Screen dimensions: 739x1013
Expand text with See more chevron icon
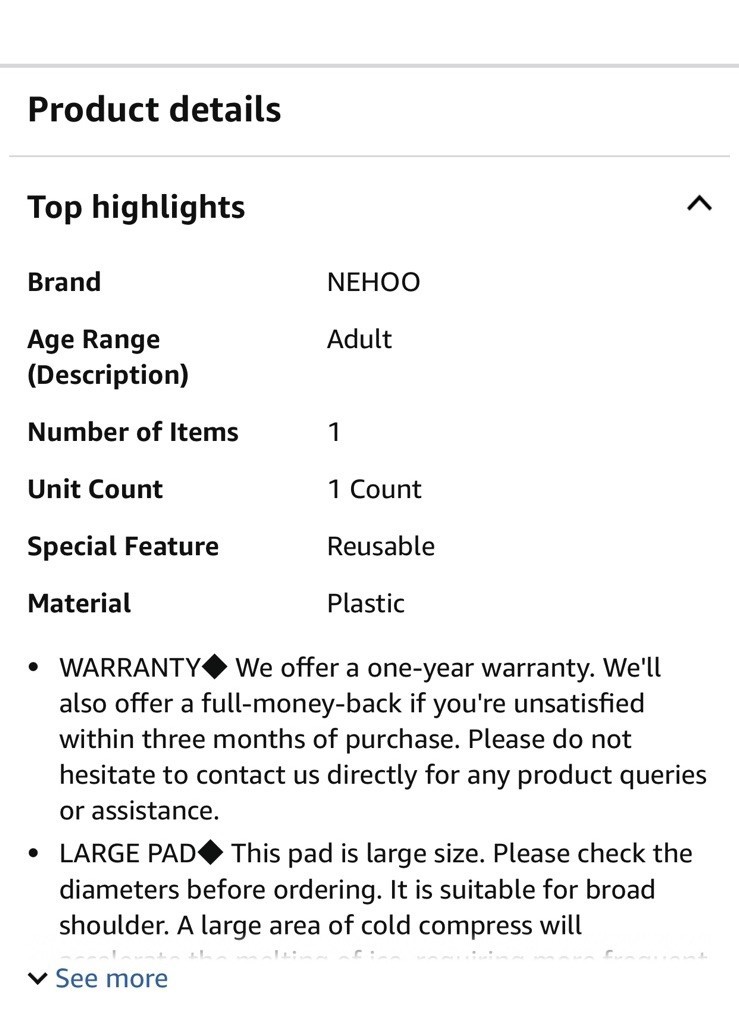[x=38, y=979]
